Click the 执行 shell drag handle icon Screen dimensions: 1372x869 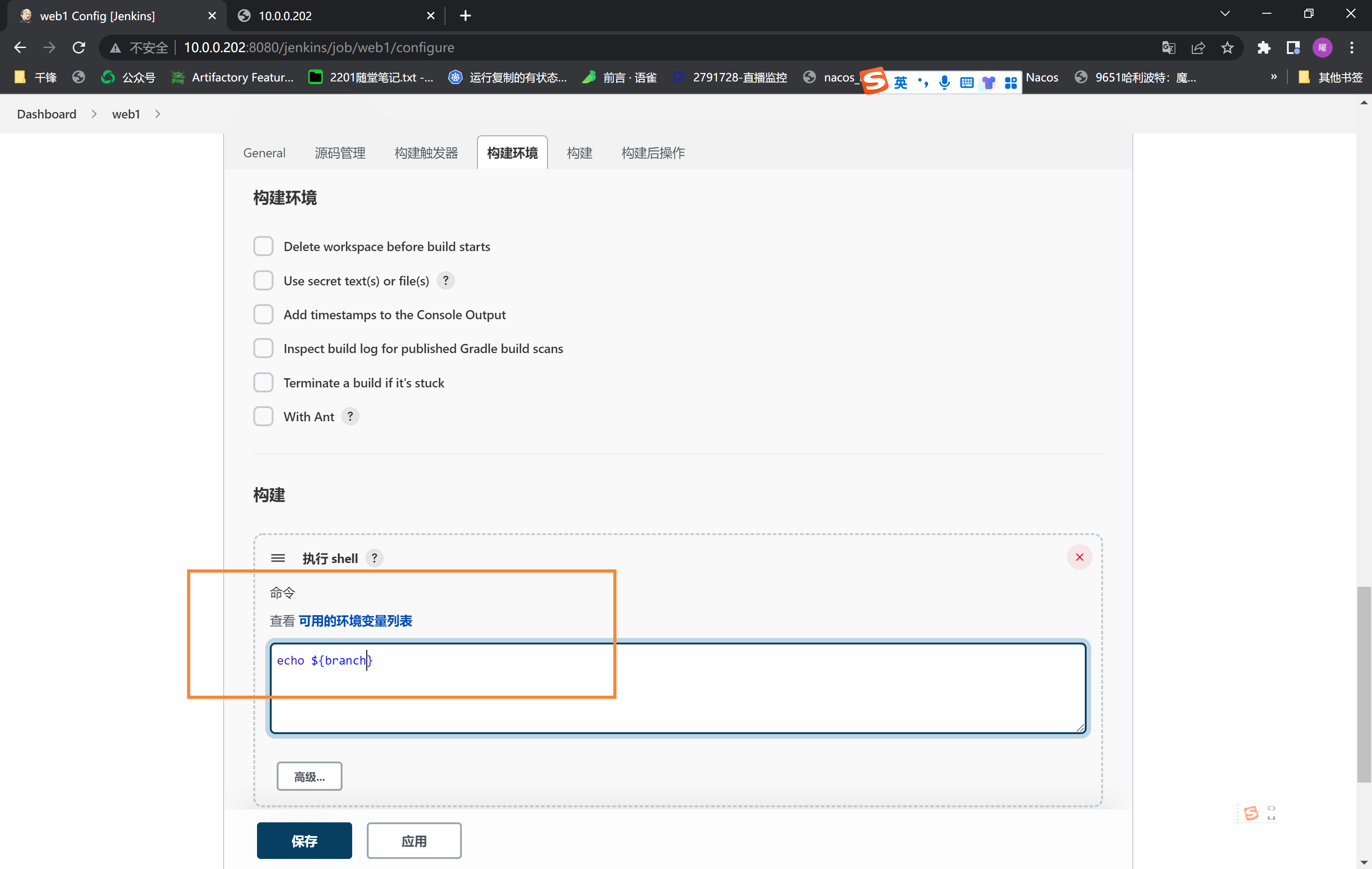[278, 558]
